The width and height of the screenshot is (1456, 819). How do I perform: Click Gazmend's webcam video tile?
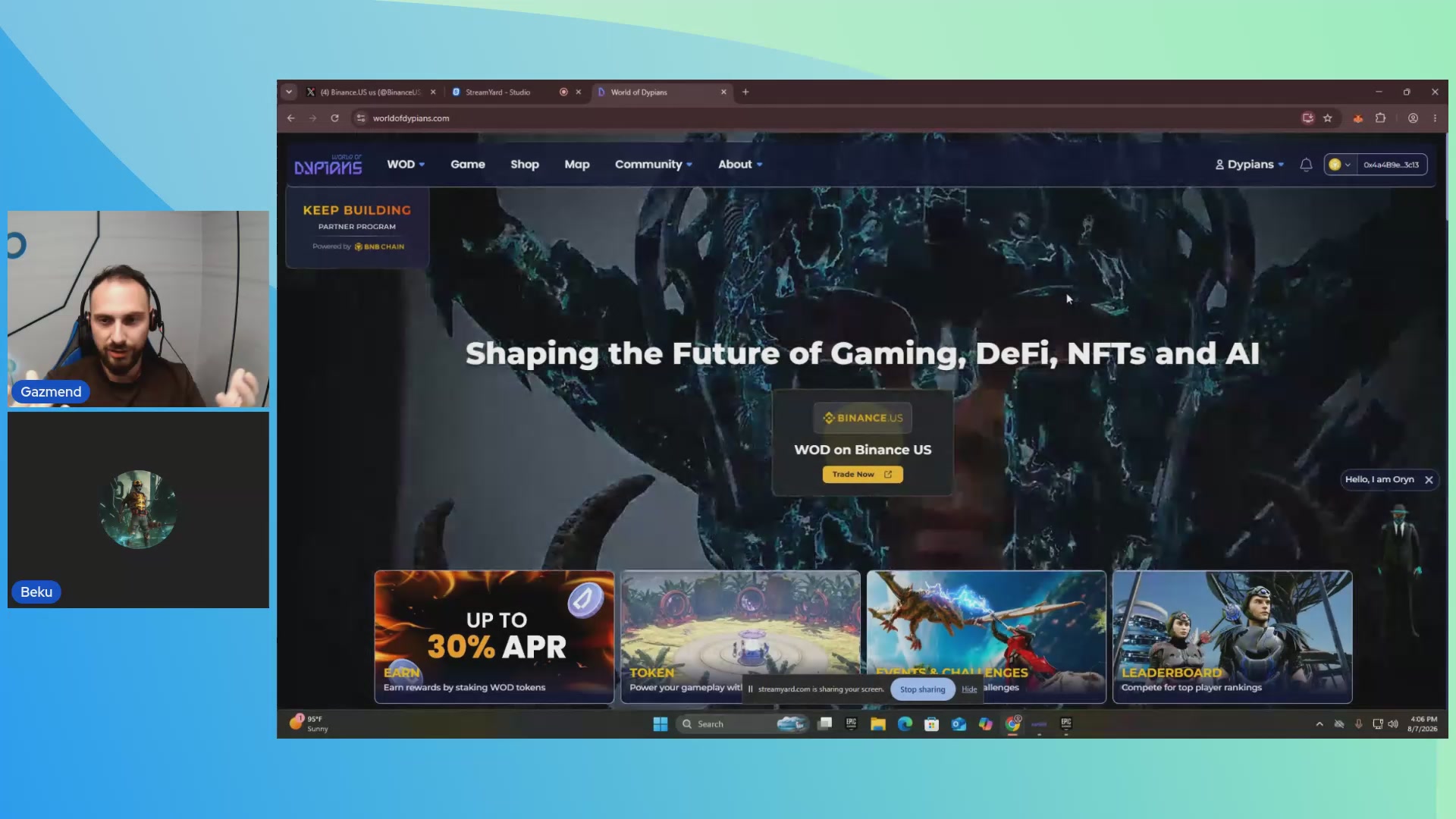(x=138, y=309)
